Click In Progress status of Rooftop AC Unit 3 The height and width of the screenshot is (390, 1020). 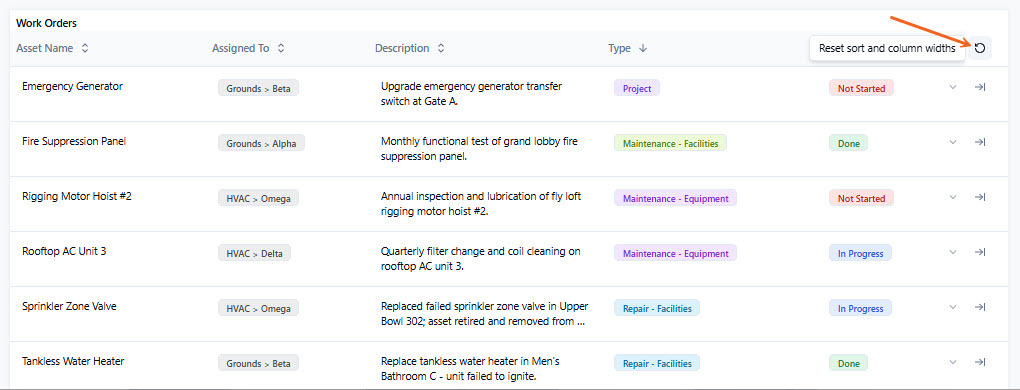pos(860,254)
